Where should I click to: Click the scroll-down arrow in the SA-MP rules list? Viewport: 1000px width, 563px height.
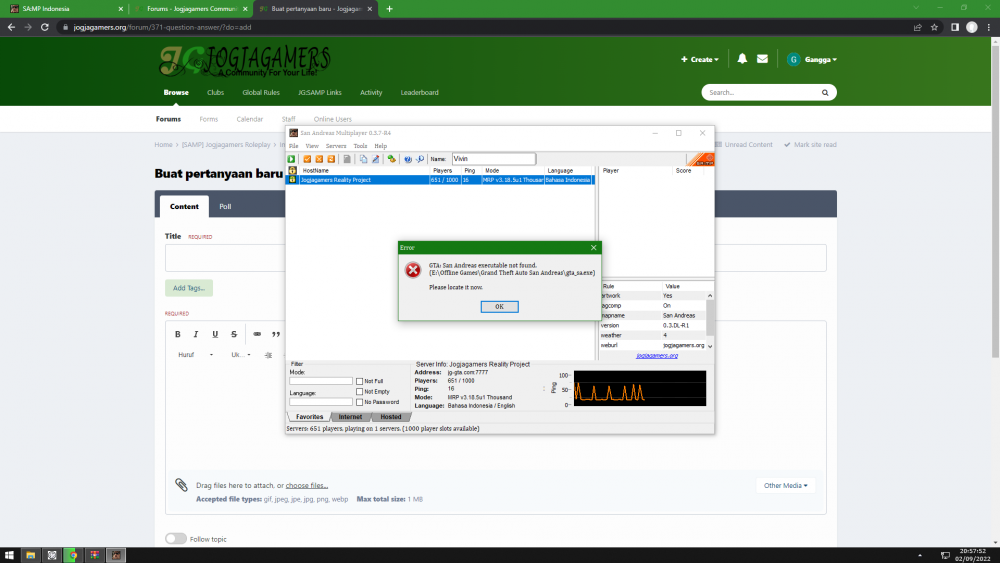pyautogui.click(x=710, y=346)
